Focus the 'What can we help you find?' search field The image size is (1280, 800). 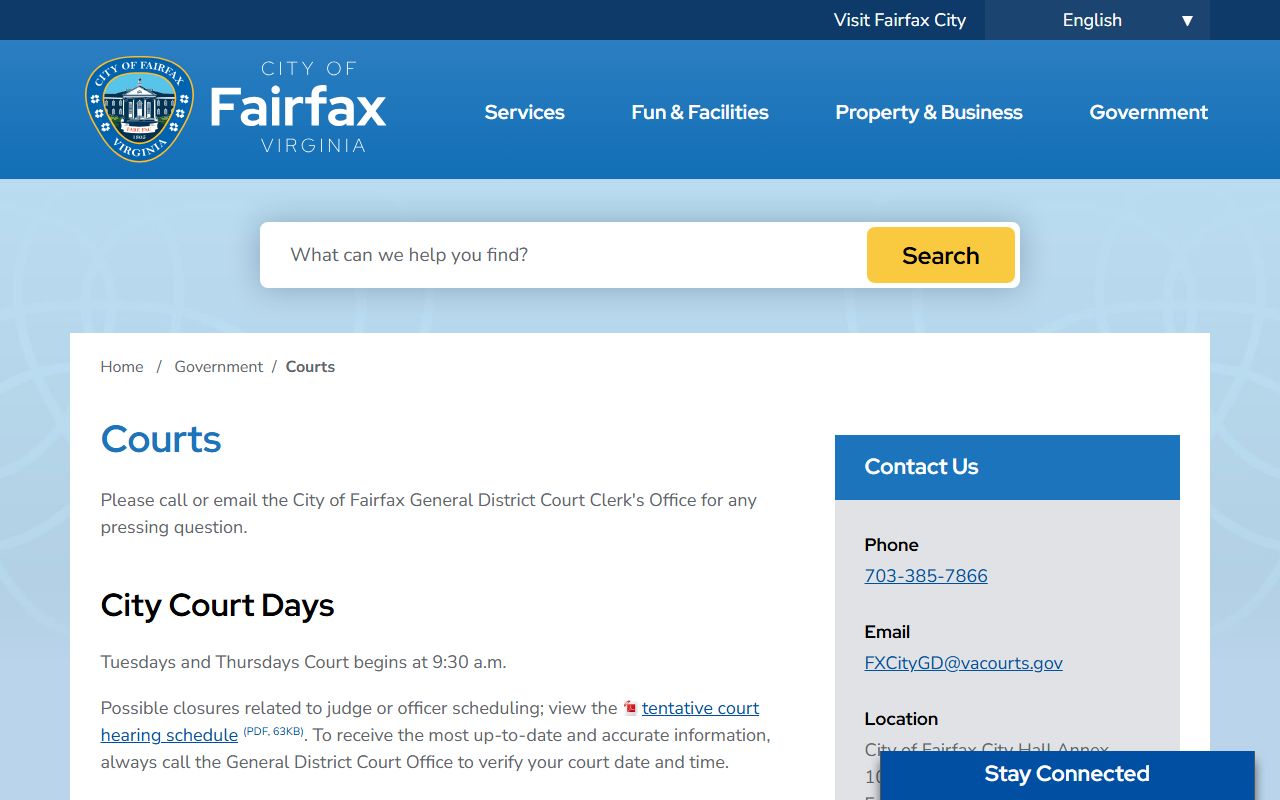[x=565, y=255]
